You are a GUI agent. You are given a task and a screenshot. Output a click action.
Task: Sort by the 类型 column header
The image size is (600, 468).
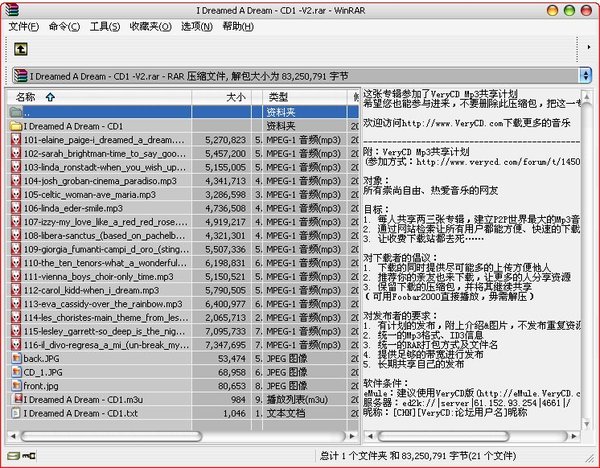[305, 97]
